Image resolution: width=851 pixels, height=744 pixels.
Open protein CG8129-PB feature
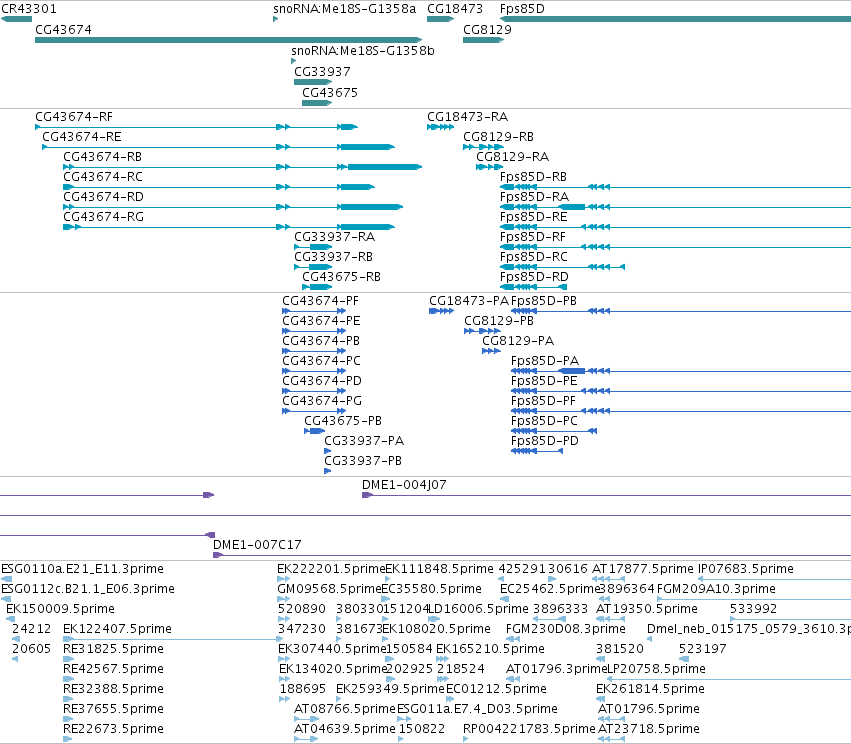[482, 331]
